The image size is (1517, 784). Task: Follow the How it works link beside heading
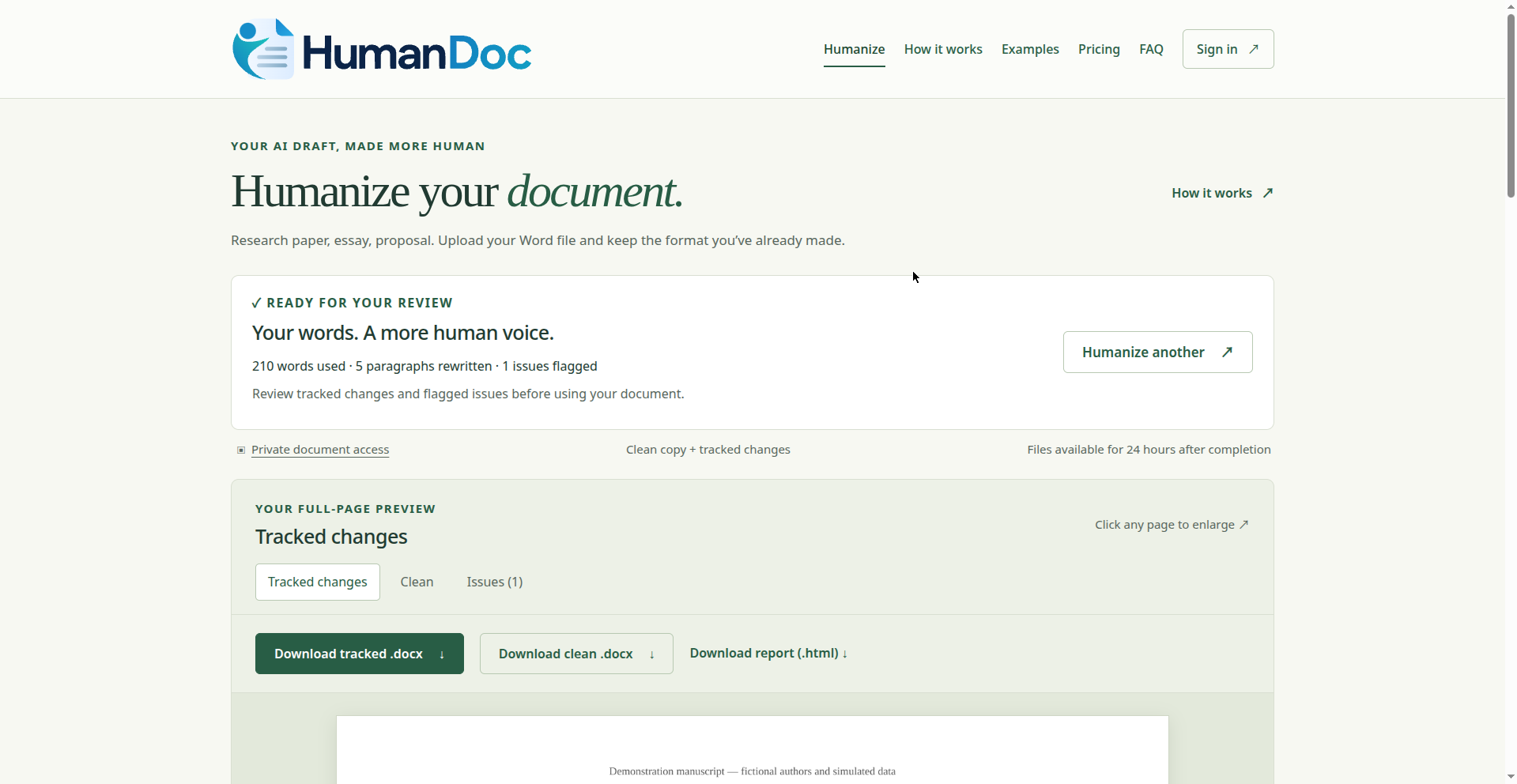click(x=1222, y=193)
